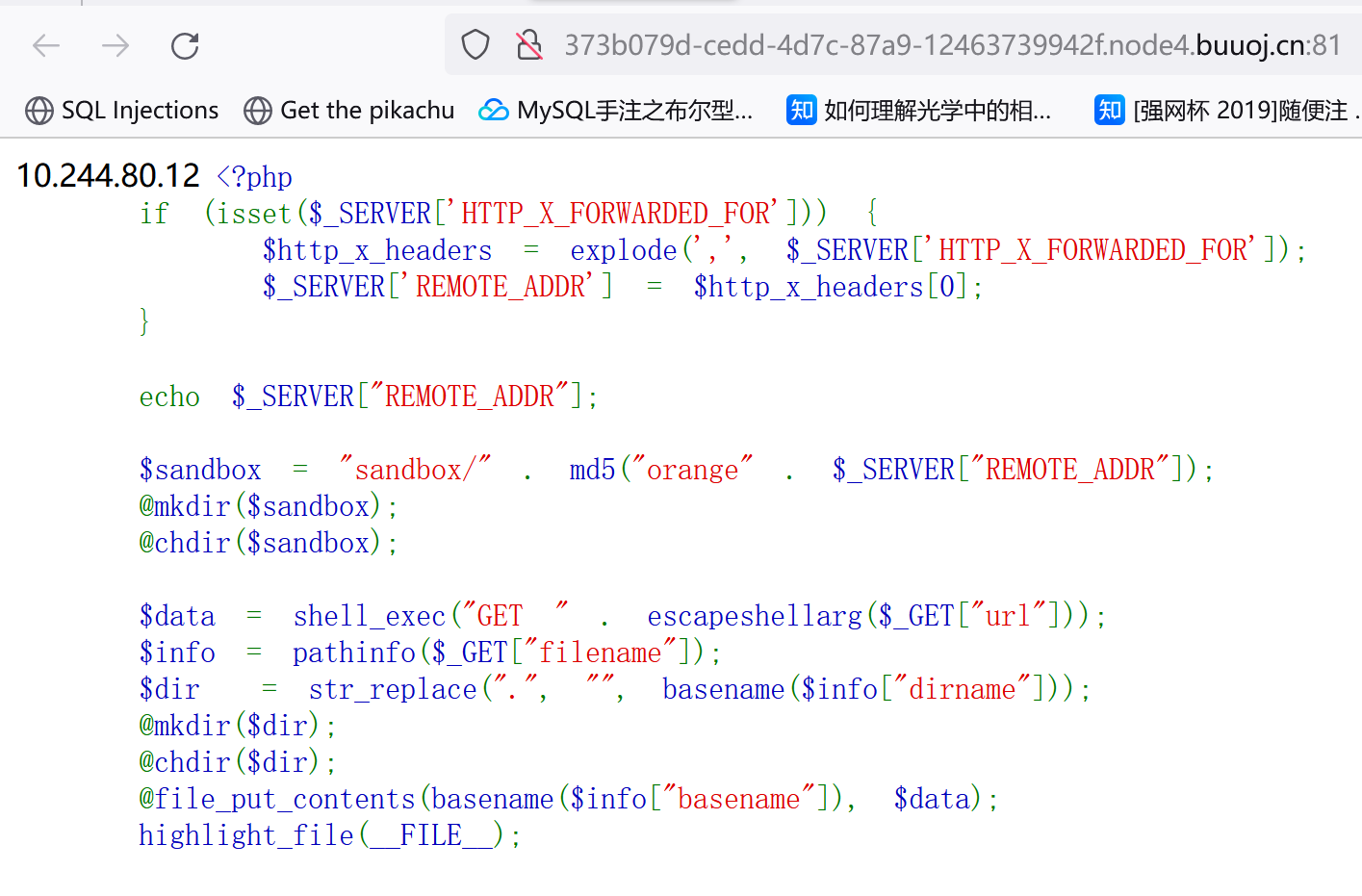Reload the page with refresh icon
Screen dimensions: 1362x896
[x=185, y=45]
